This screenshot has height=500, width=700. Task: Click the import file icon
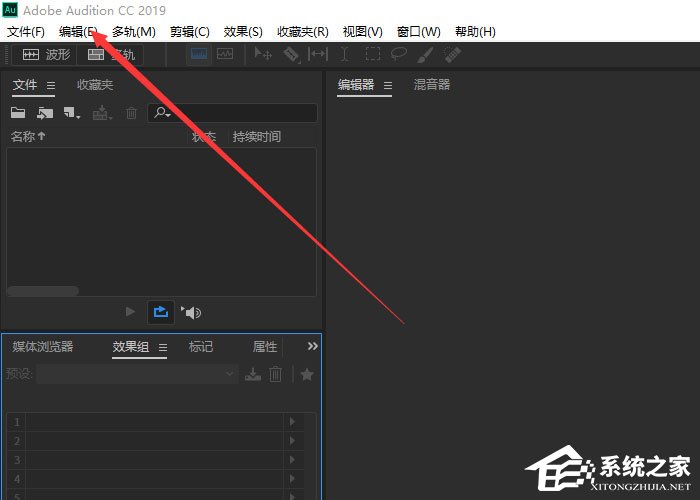coord(45,113)
